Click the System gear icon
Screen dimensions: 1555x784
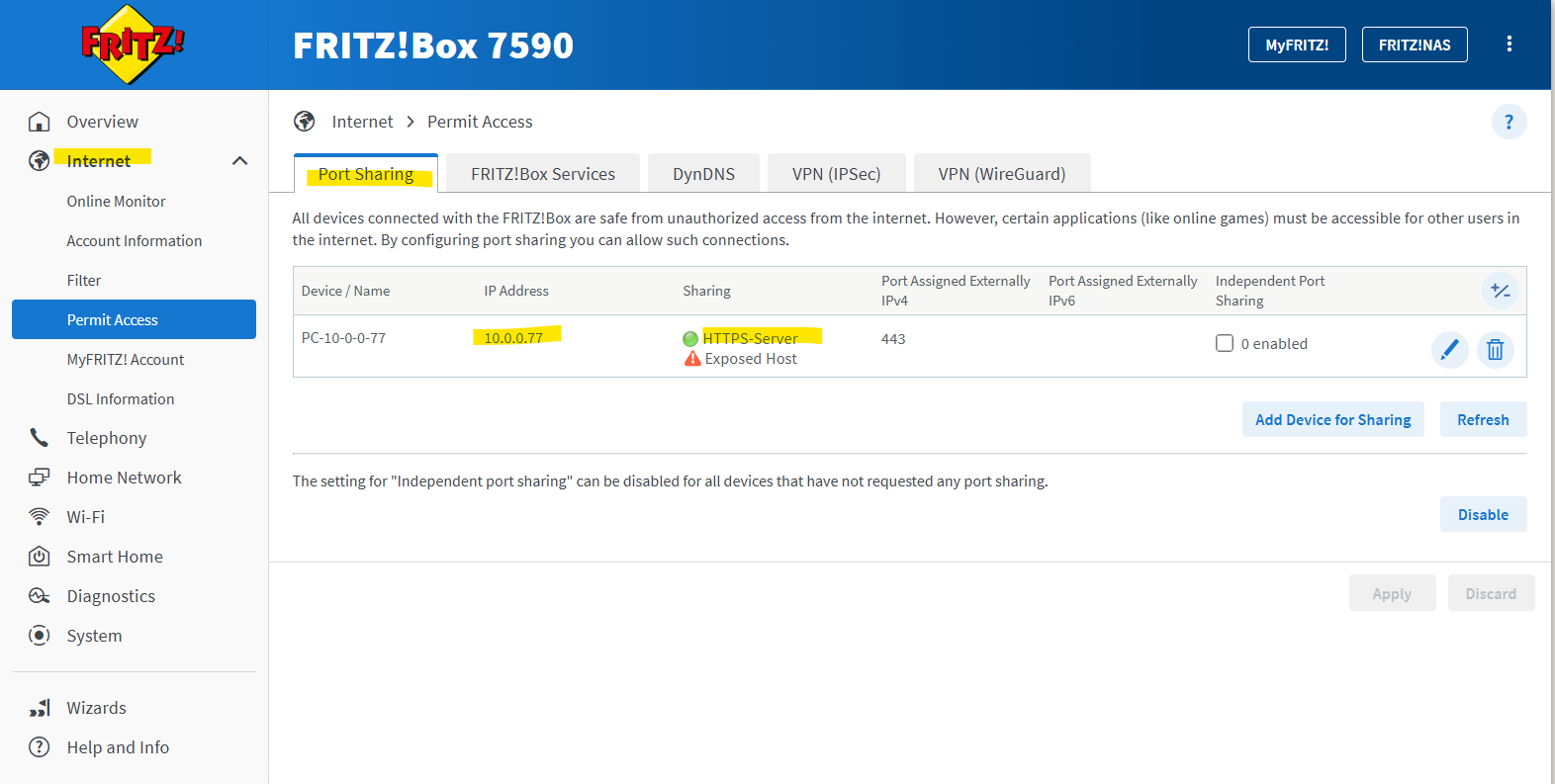(40, 636)
